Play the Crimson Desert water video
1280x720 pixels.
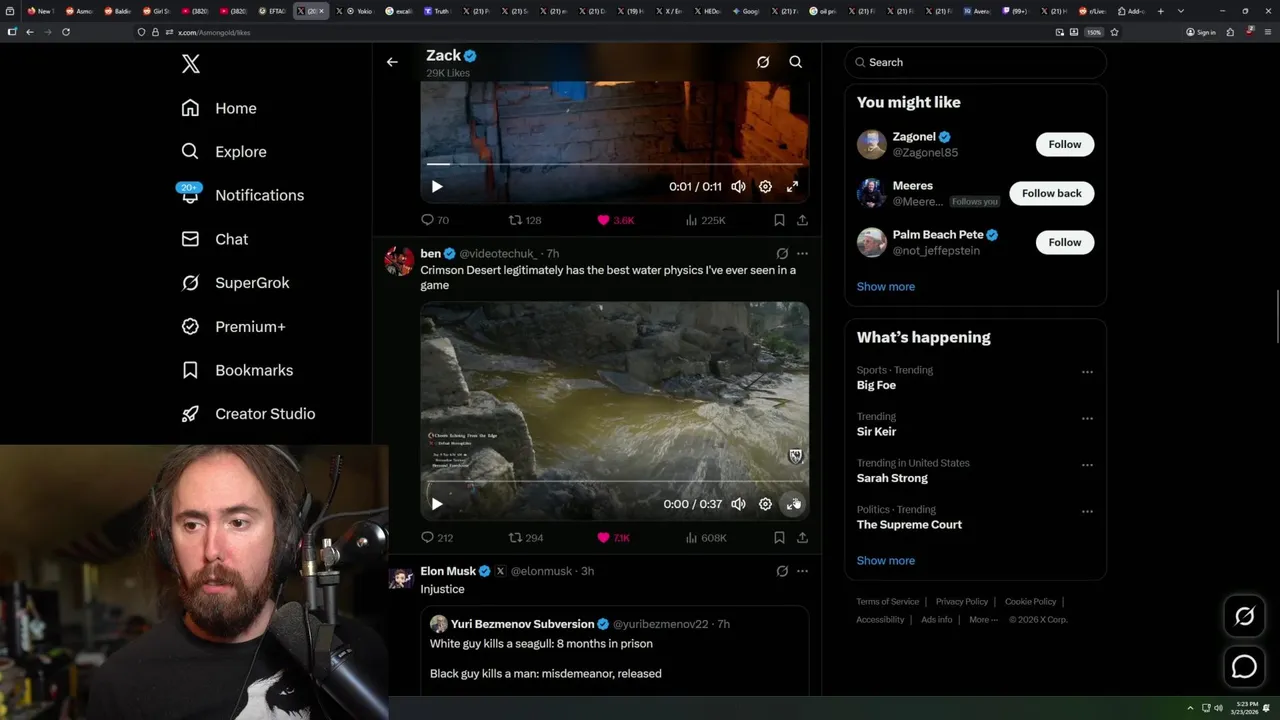[x=437, y=504]
